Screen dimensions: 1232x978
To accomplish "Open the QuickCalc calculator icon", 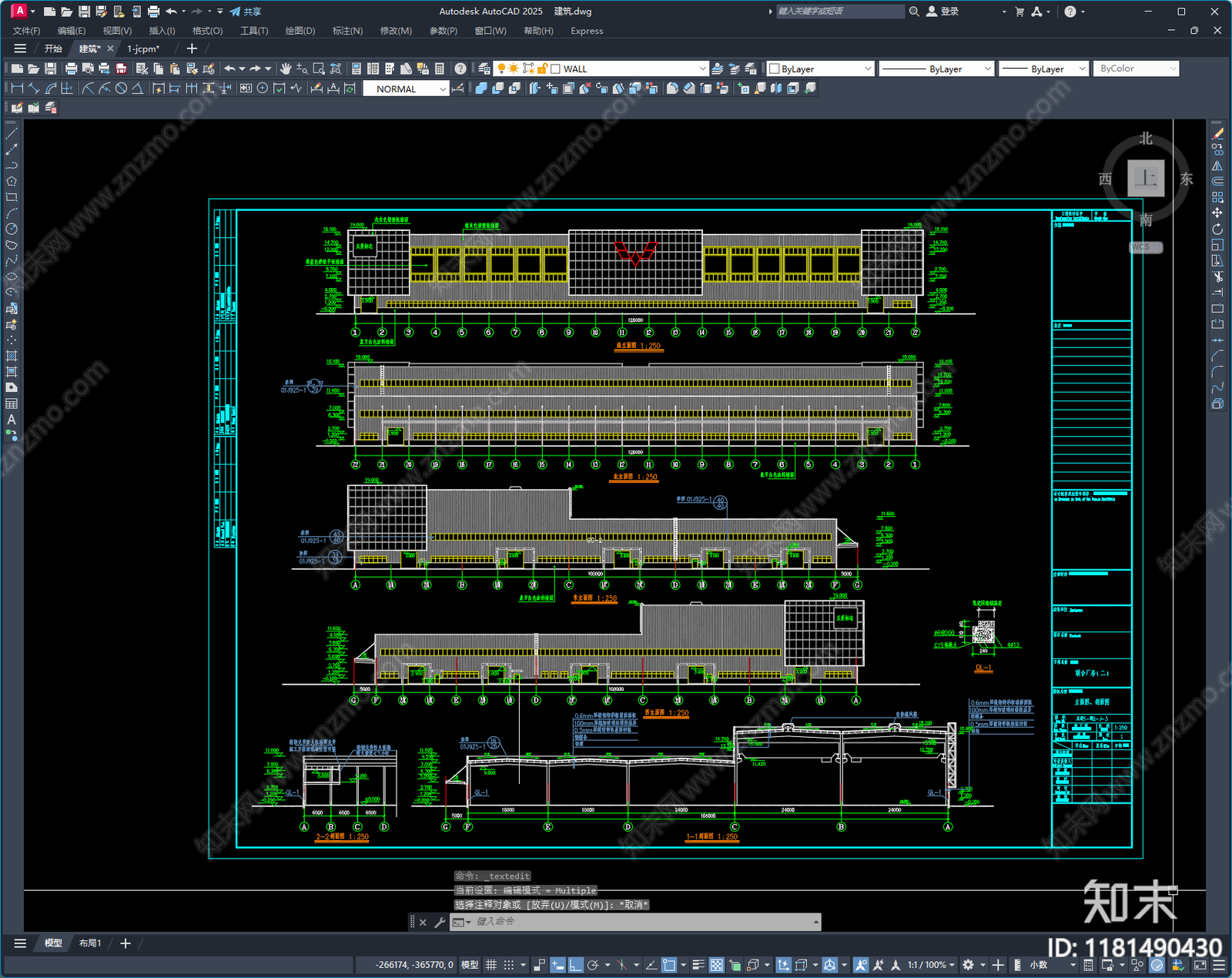I will (x=440, y=69).
